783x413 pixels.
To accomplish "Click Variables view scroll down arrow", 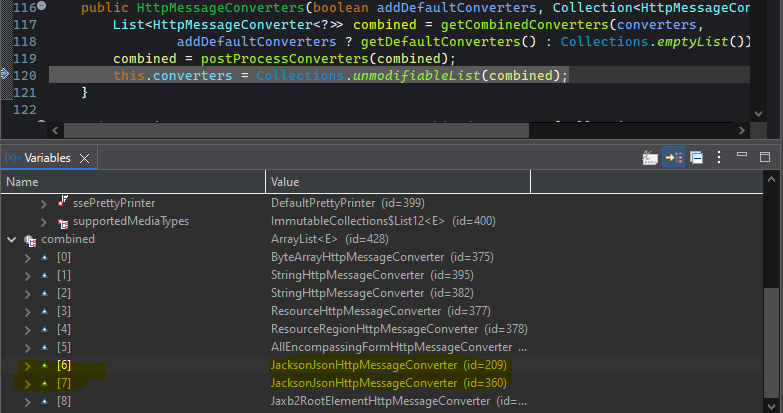I will [772, 406].
